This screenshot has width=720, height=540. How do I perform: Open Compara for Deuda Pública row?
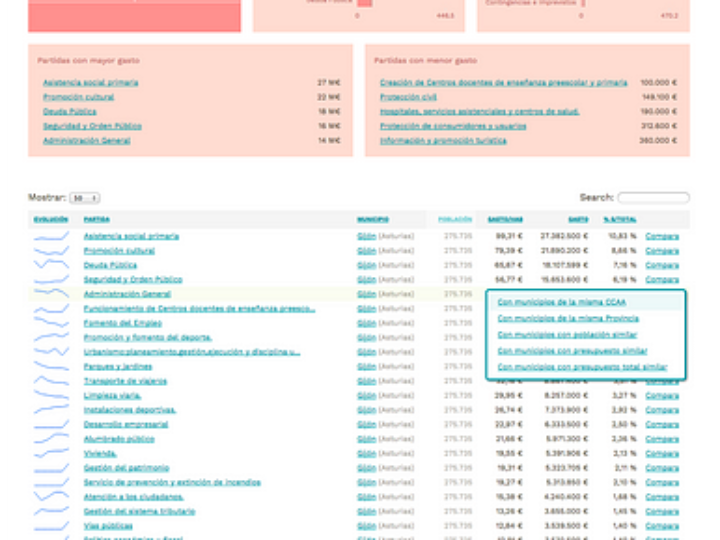pyautogui.click(x=662, y=266)
